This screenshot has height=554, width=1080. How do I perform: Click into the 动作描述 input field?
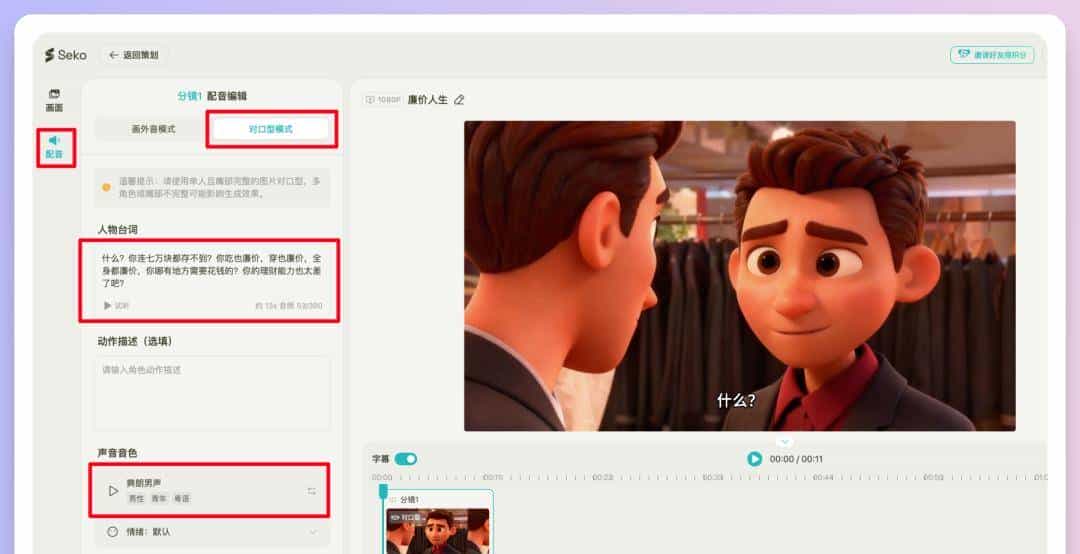212,393
